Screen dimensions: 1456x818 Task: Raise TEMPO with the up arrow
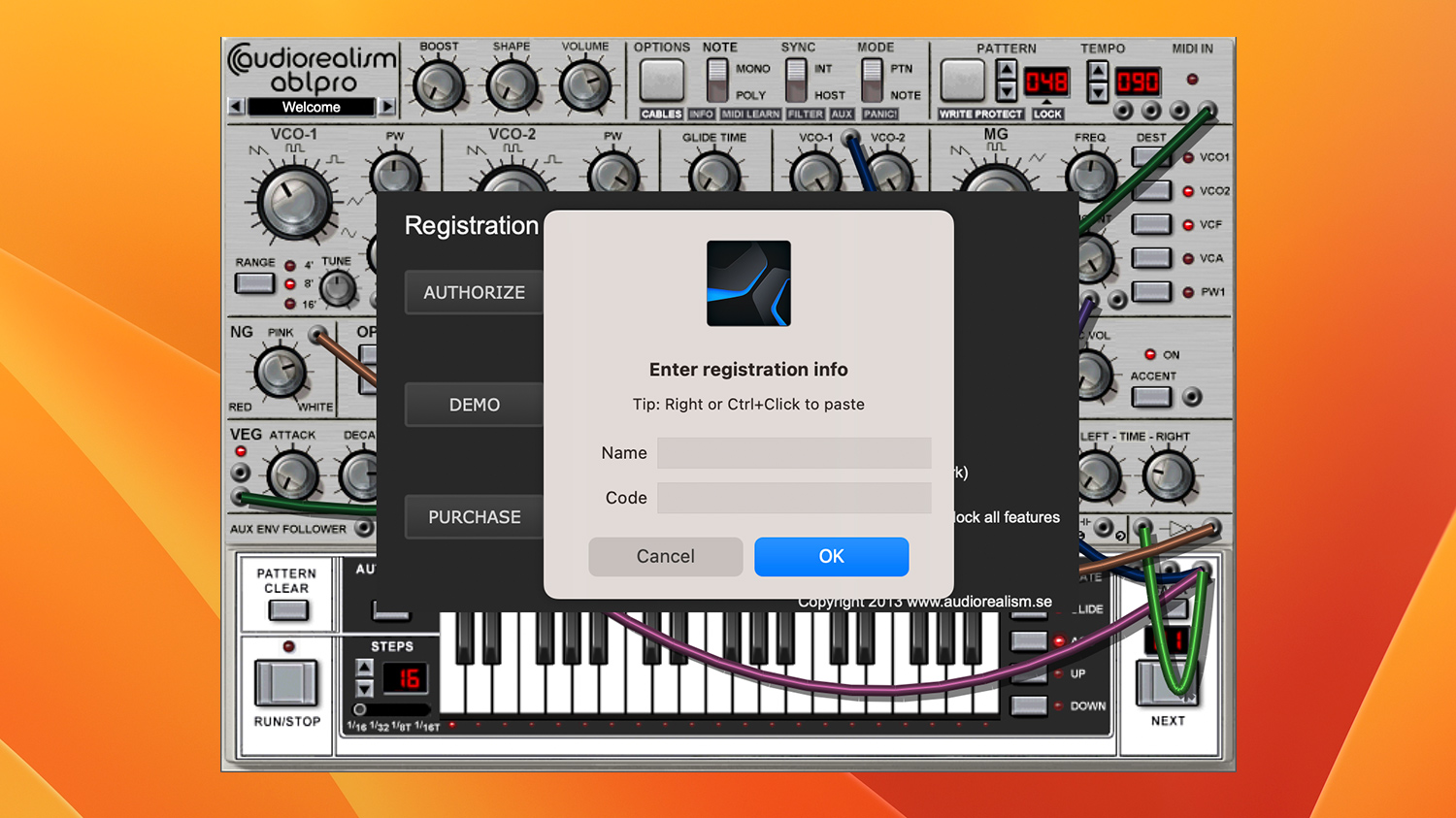1097,71
